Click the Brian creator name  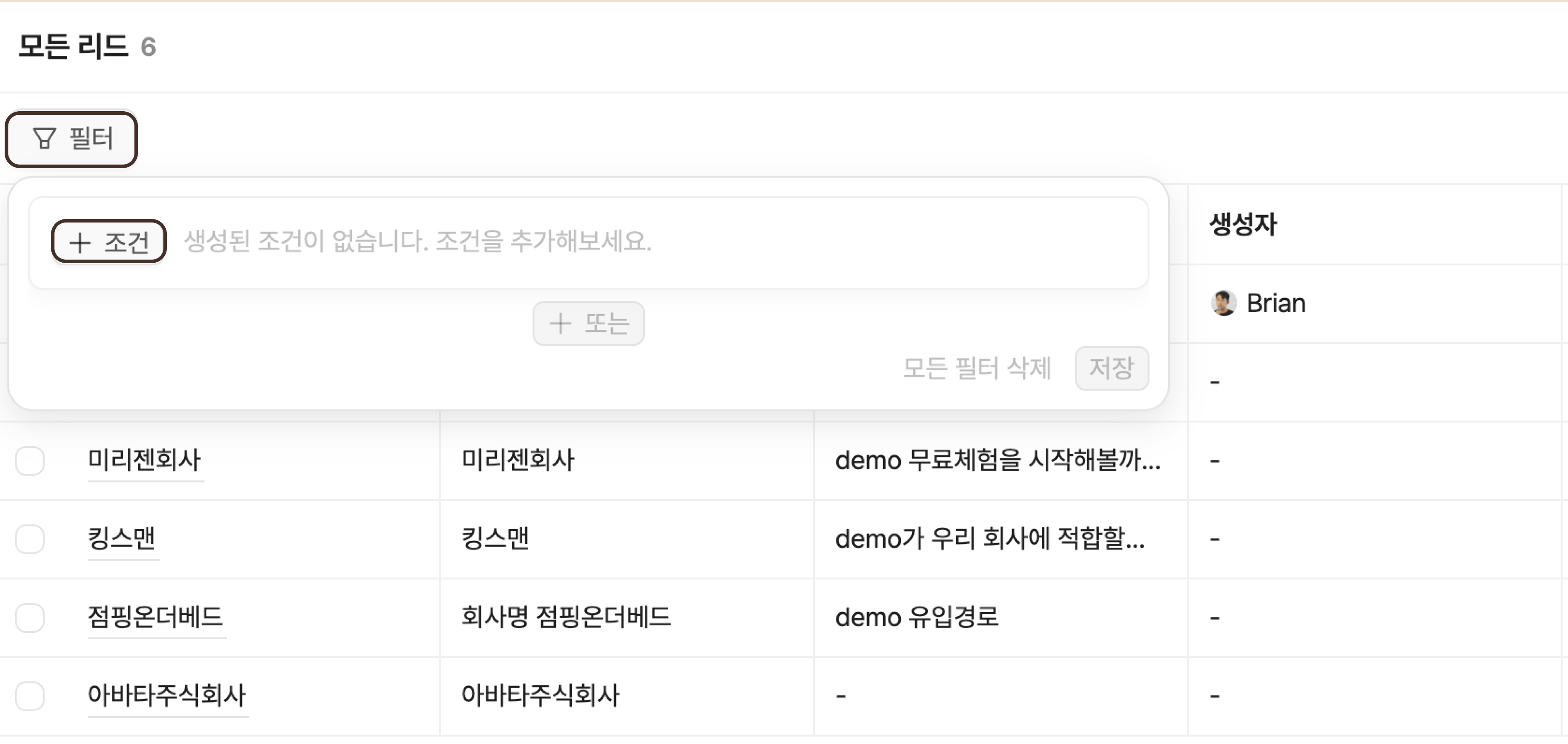(x=1276, y=303)
